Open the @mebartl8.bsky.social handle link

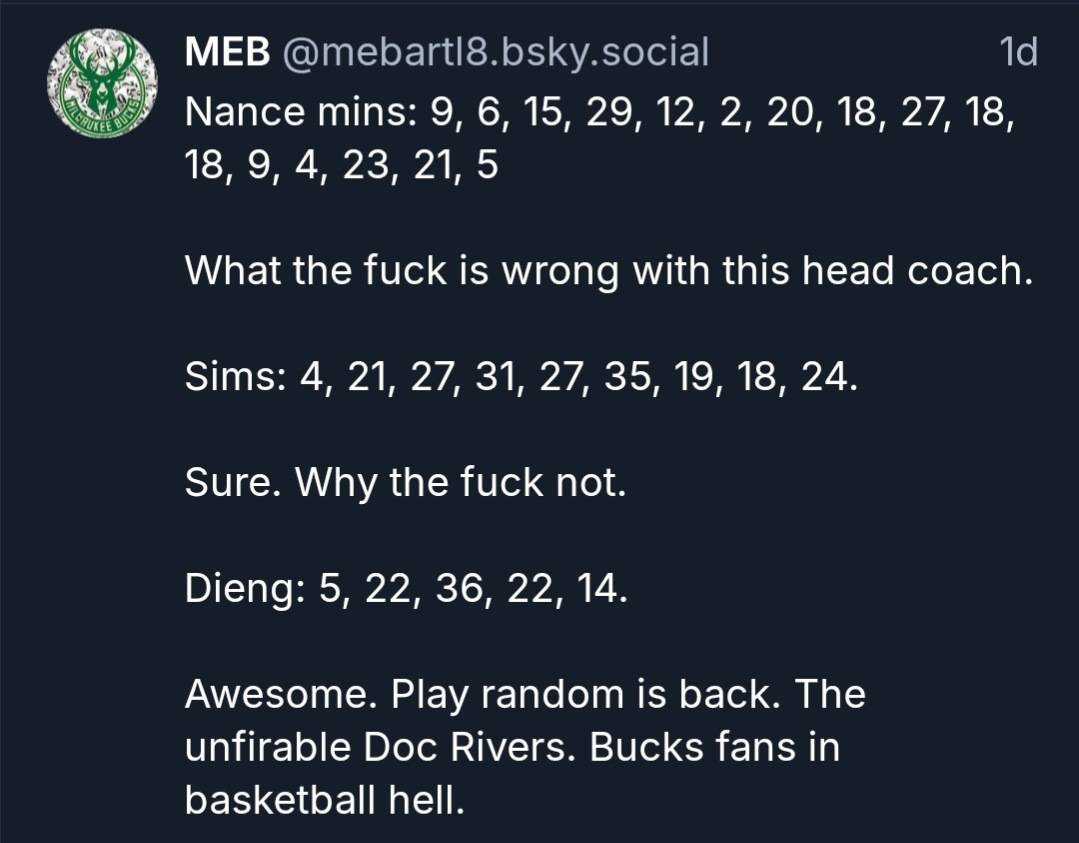(x=496, y=52)
